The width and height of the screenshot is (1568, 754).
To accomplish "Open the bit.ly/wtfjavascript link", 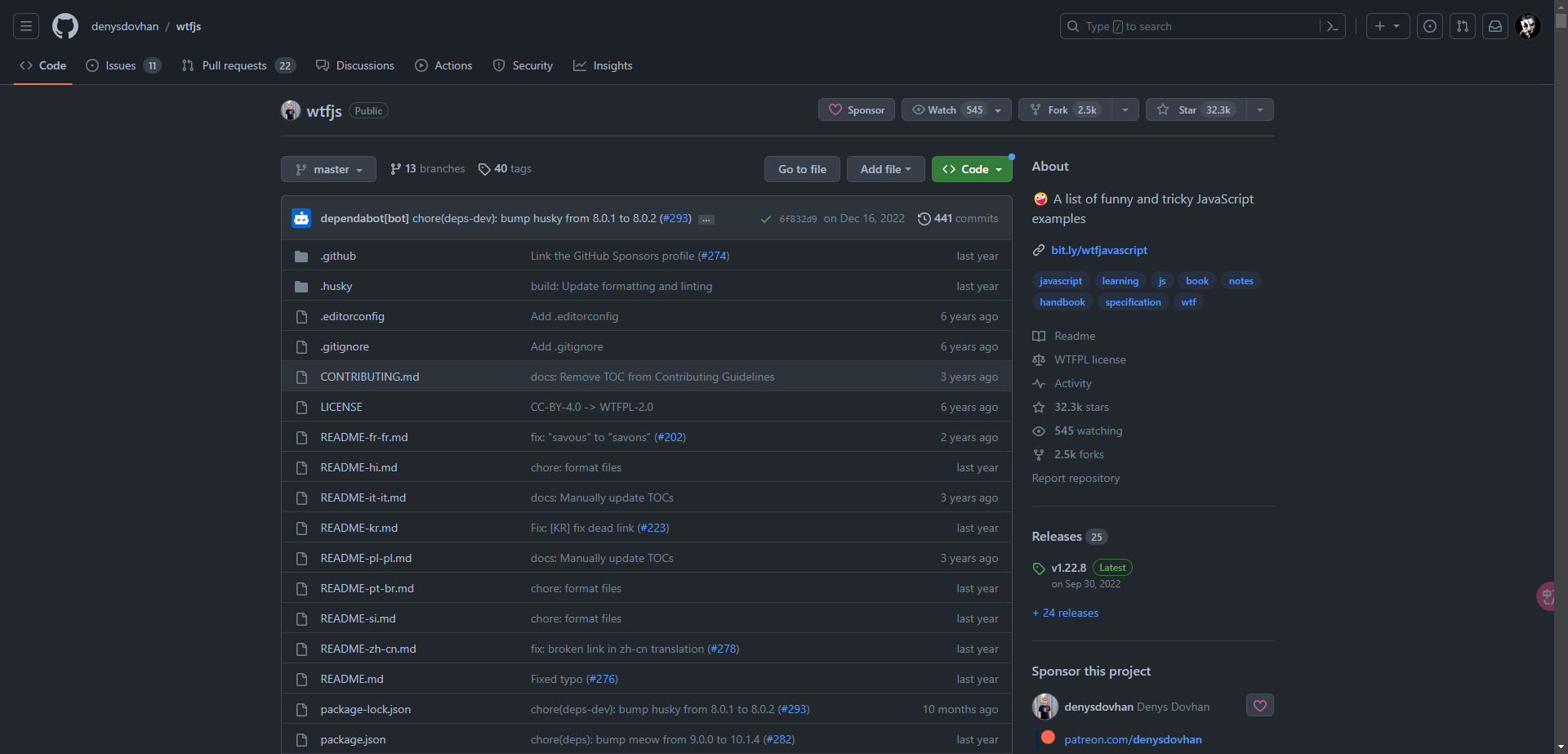I will pos(1099,250).
